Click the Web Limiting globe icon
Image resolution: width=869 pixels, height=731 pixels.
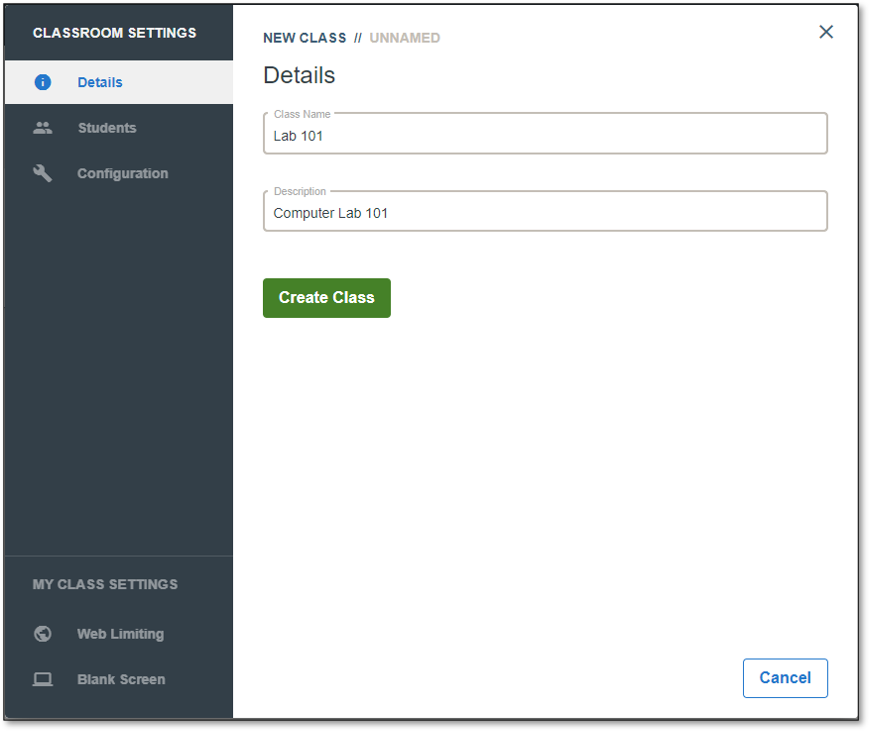click(x=43, y=633)
